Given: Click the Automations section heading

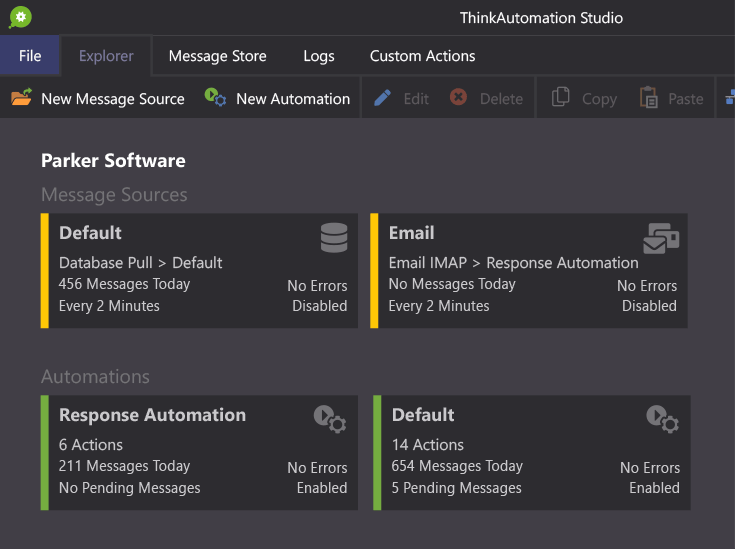Looking at the screenshot, I should (x=95, y=376).
